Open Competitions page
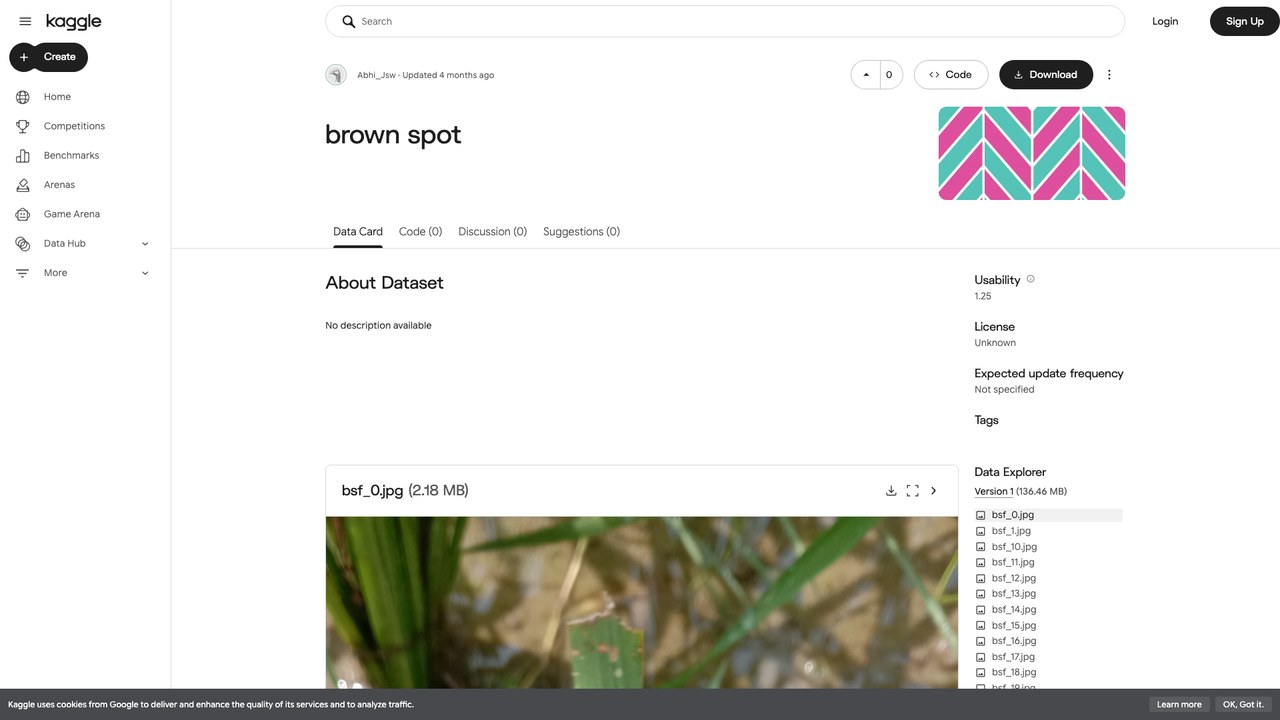The width and height of the screenshot is (1280, 720). 74,126
